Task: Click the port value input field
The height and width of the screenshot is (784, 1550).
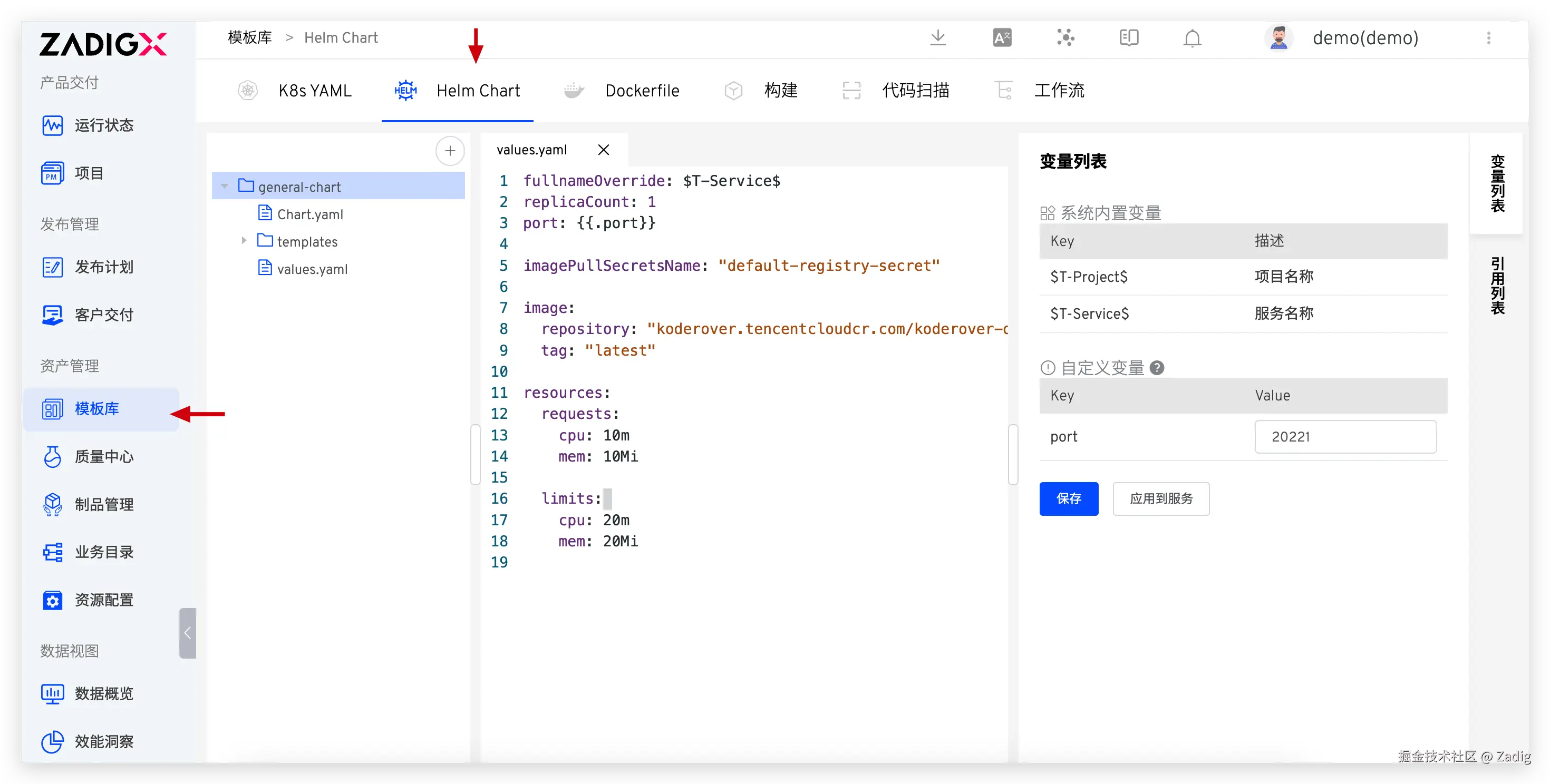Action: (1345, 436)
